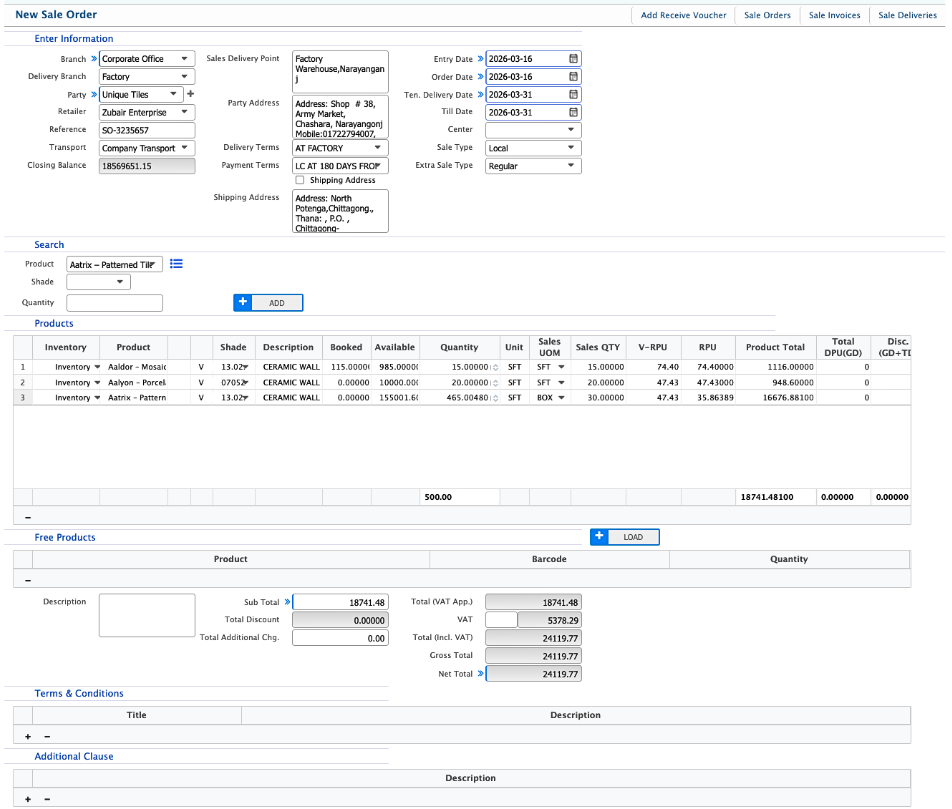
Task: Open the Transport dropdown
Action: 147,148
